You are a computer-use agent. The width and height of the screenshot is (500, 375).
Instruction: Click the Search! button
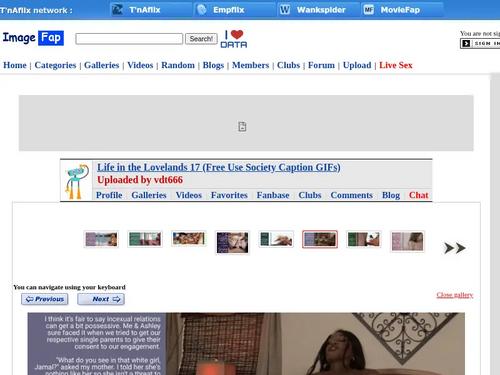coord(201,39)
